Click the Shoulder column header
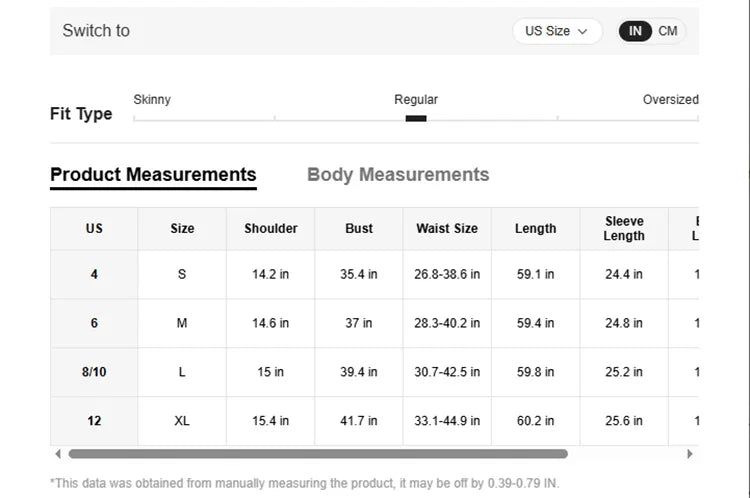 point(271,229)
